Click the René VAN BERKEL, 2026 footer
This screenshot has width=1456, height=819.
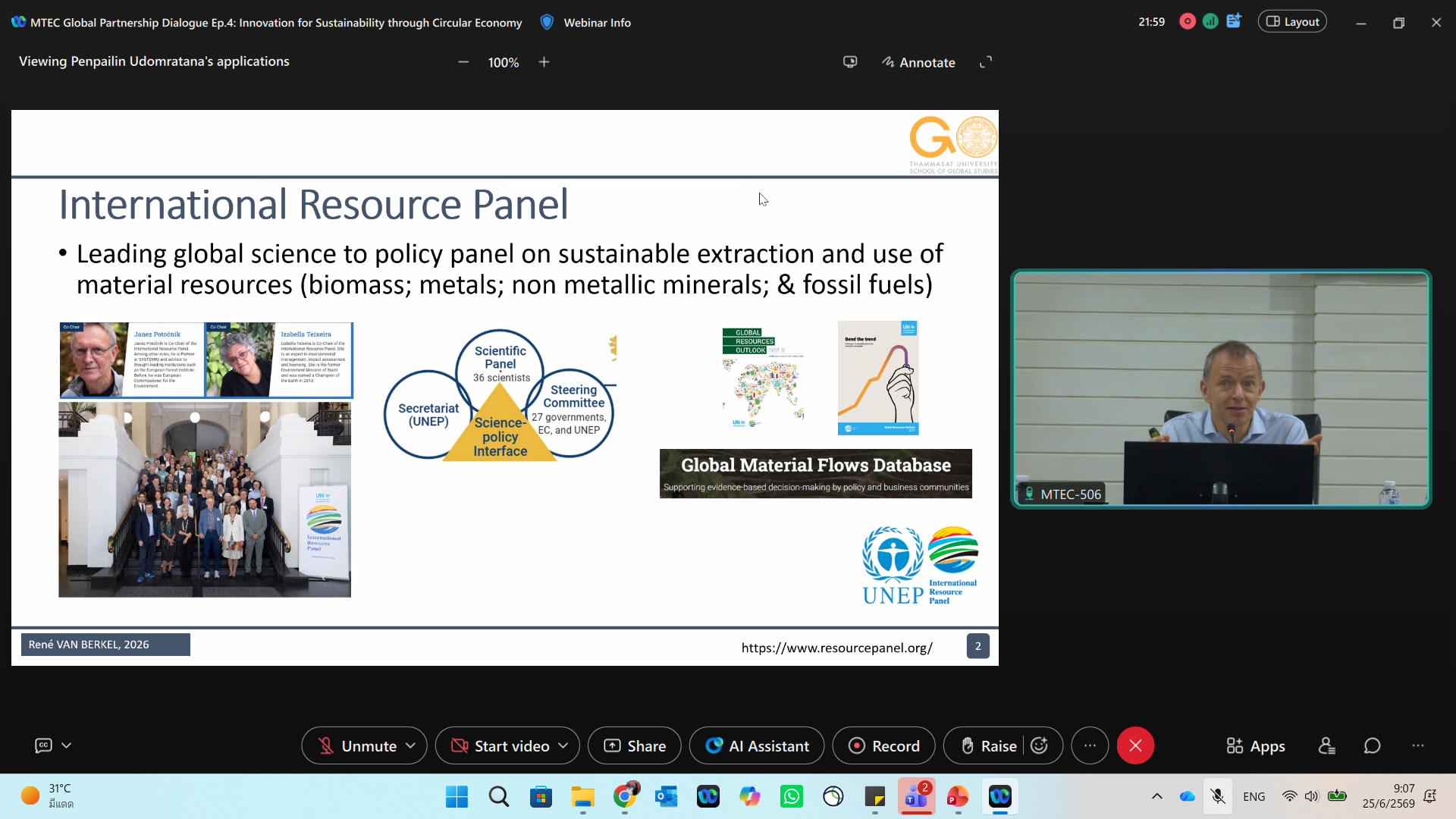click(105, 645)
